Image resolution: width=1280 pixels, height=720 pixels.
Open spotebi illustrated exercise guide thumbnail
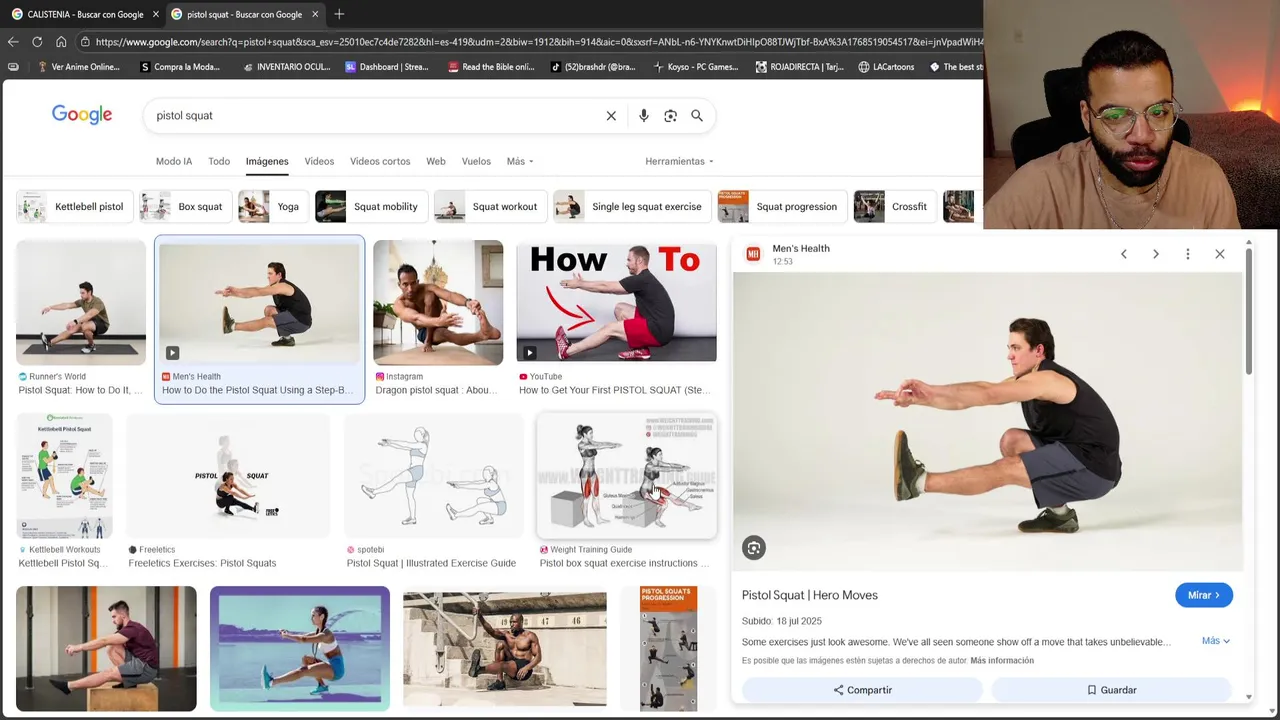pyautogui.click(x=434, y=476)
